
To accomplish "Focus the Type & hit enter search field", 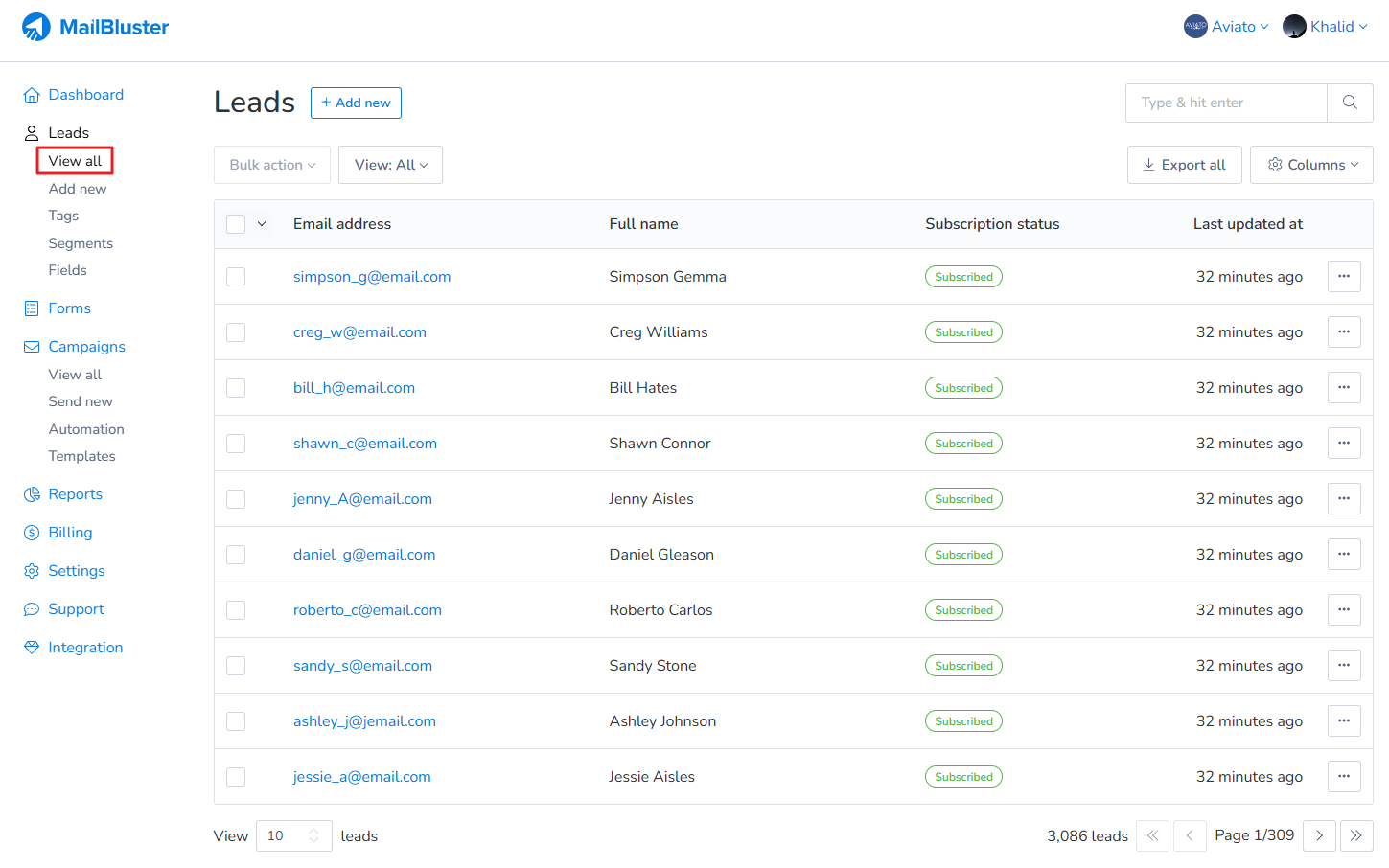I will [x=1226, y=103].
